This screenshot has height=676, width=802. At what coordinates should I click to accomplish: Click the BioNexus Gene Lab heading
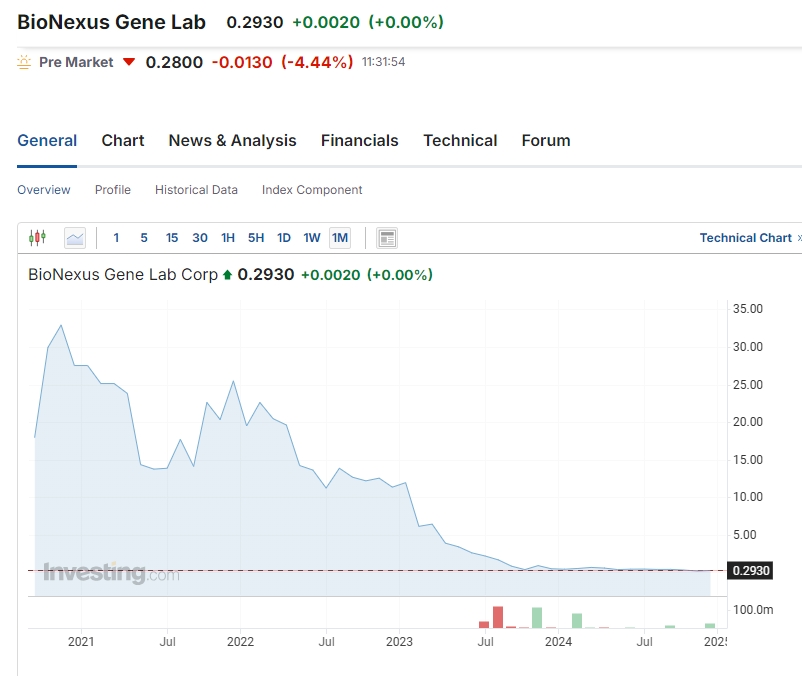(x=112, y=22)
